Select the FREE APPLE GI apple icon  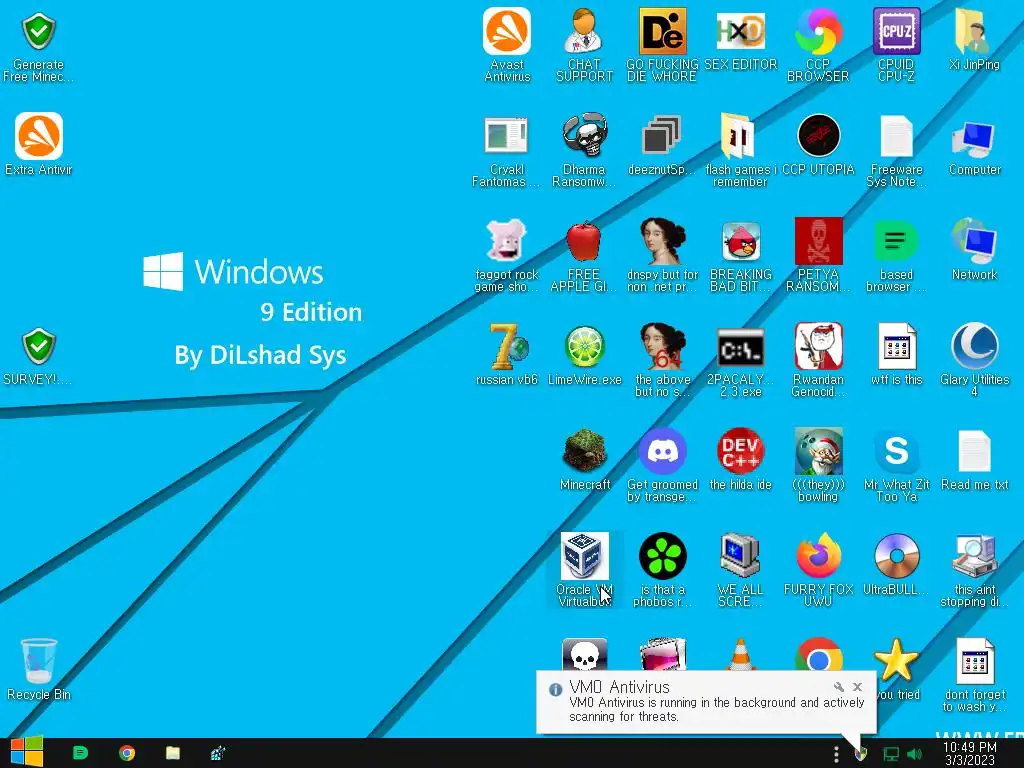pyautogui.click(x=584, y=255)
